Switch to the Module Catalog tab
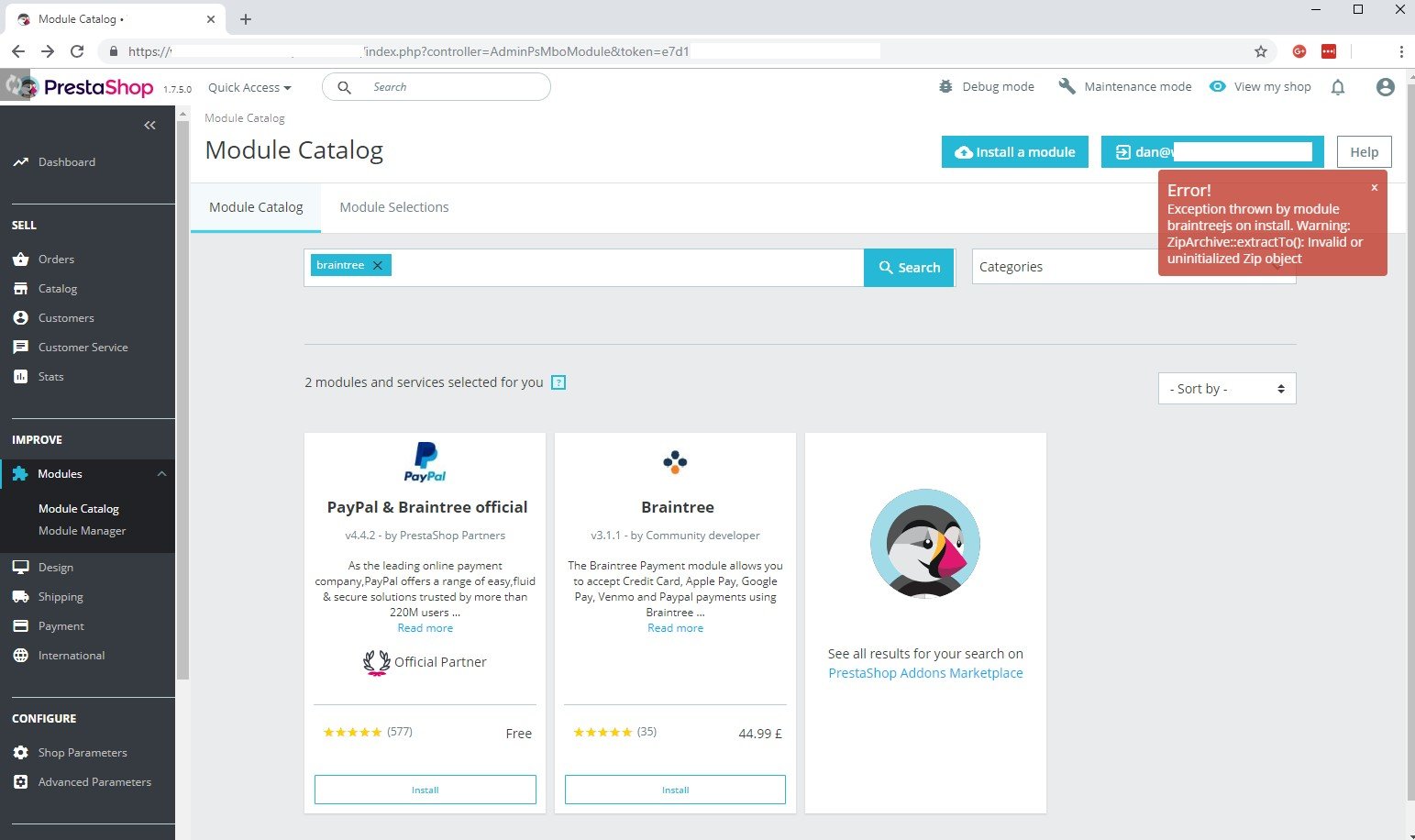 point(256,207)
